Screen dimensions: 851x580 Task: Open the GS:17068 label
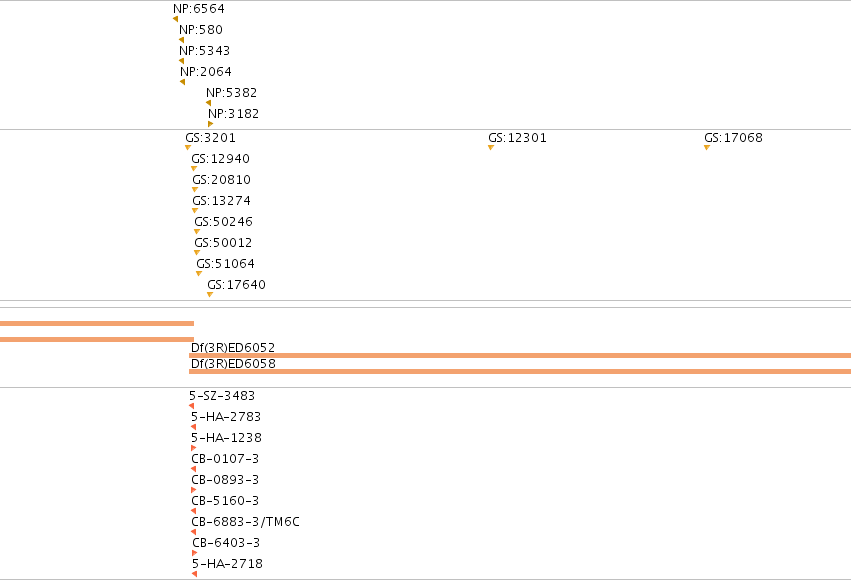point(733,138)
